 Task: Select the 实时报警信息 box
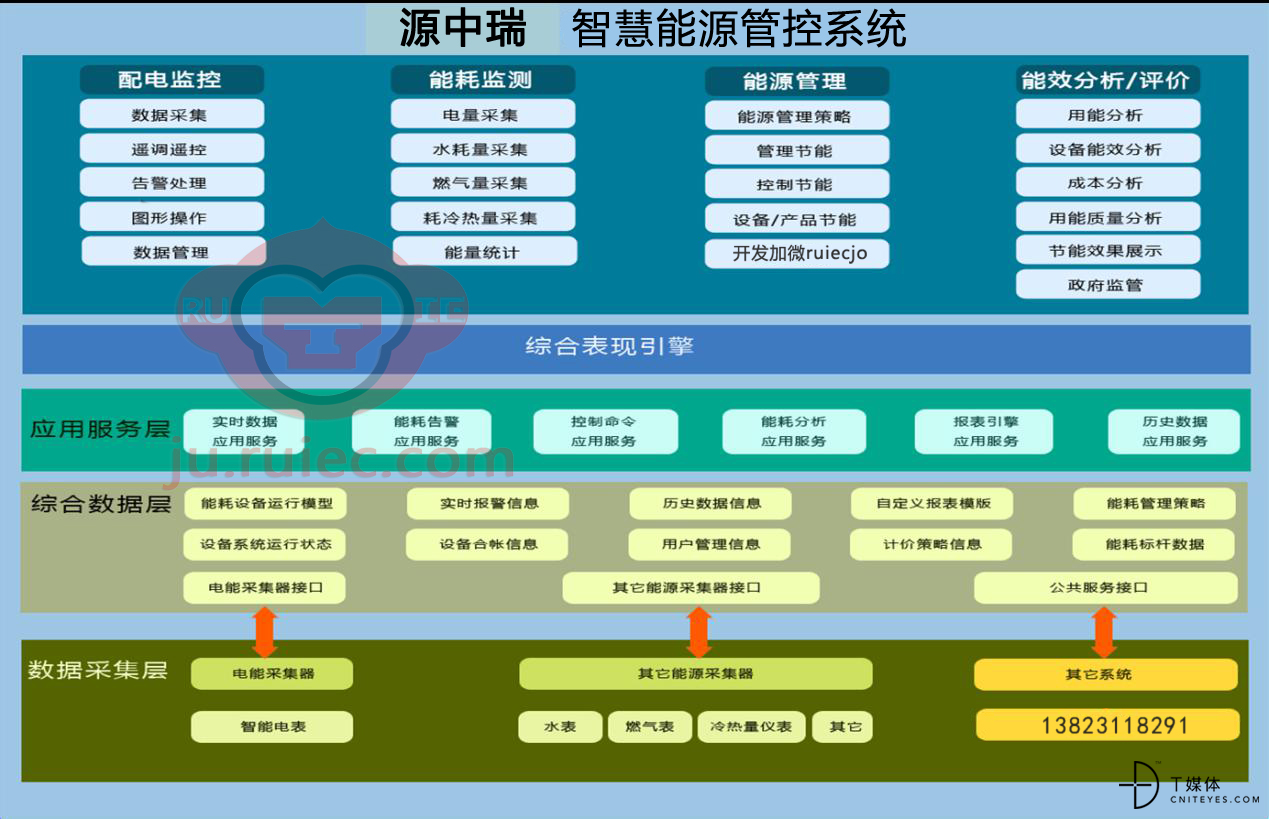pyautogui.click(x=488, y=503)
